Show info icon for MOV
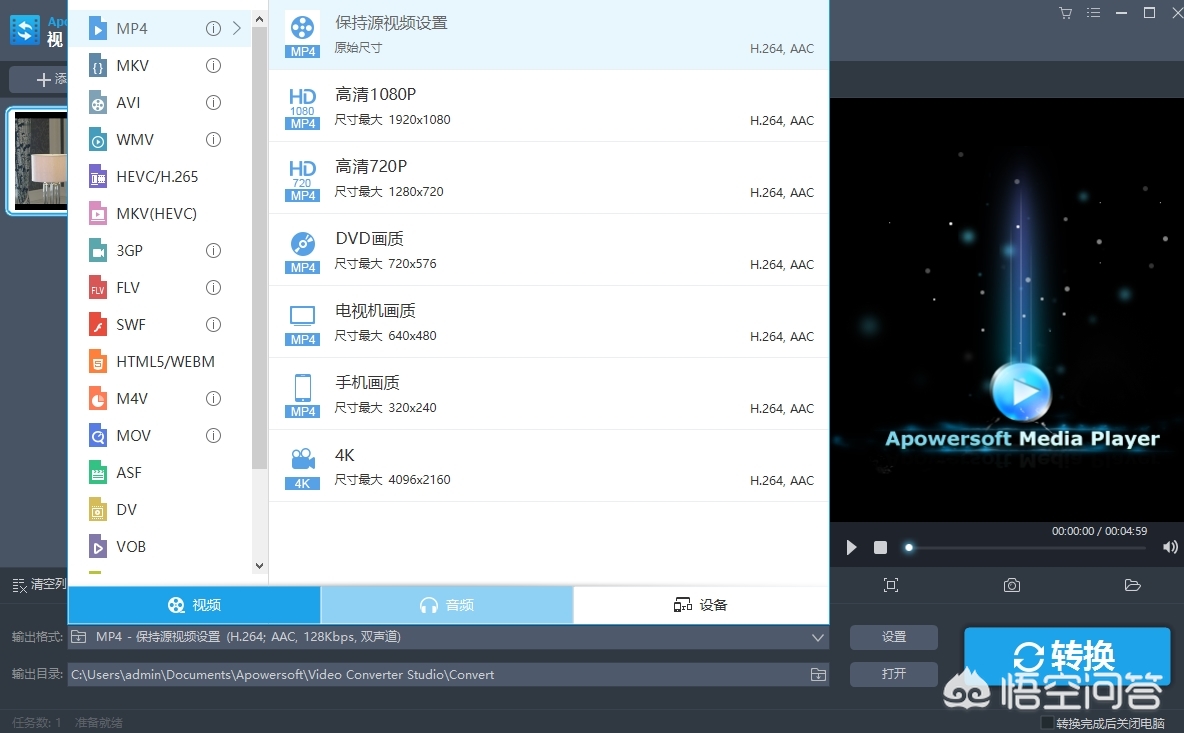This screenshot has height=733, width=1184. click(214, 436)
